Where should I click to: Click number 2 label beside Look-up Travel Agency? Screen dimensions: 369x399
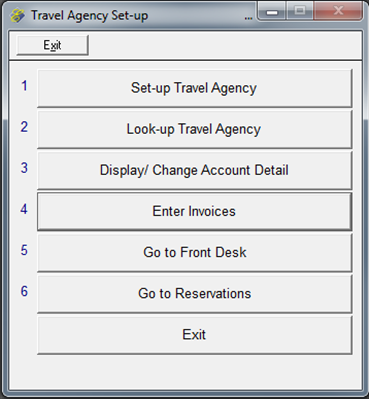24,127
